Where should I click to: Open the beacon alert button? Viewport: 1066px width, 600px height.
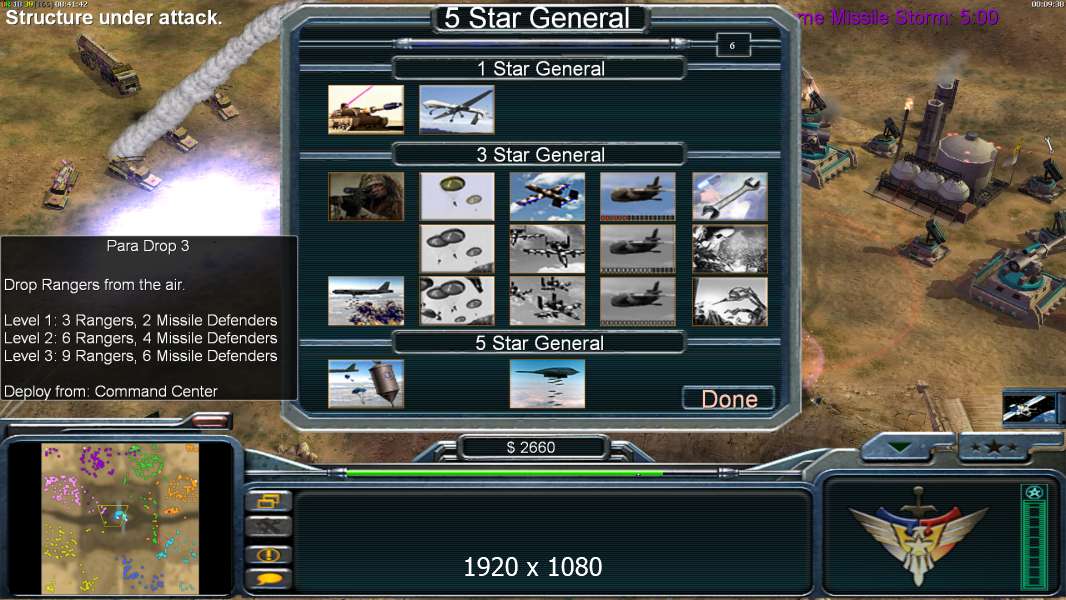(269, 554)
